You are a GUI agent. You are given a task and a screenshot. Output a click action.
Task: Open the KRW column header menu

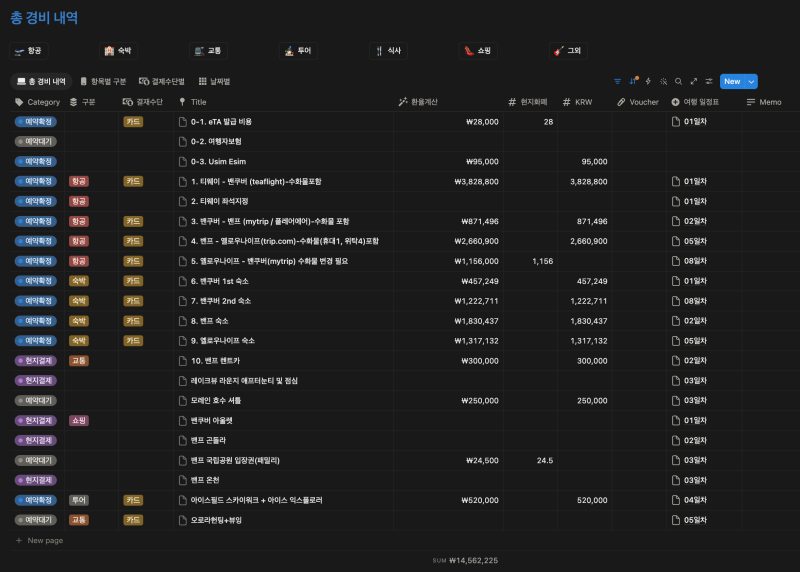[578, 102]
